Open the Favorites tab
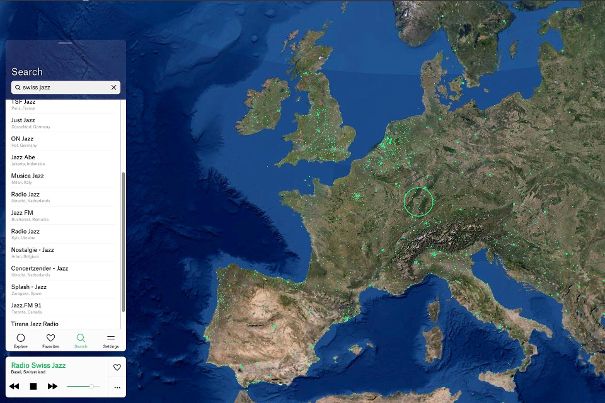This screenshot has width=605, height=403. tap(51, 340)
